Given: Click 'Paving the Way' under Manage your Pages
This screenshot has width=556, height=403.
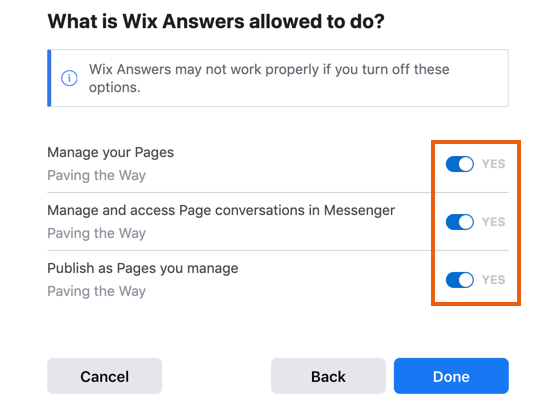Looking at the screenshot, I should tap(96, 175).
